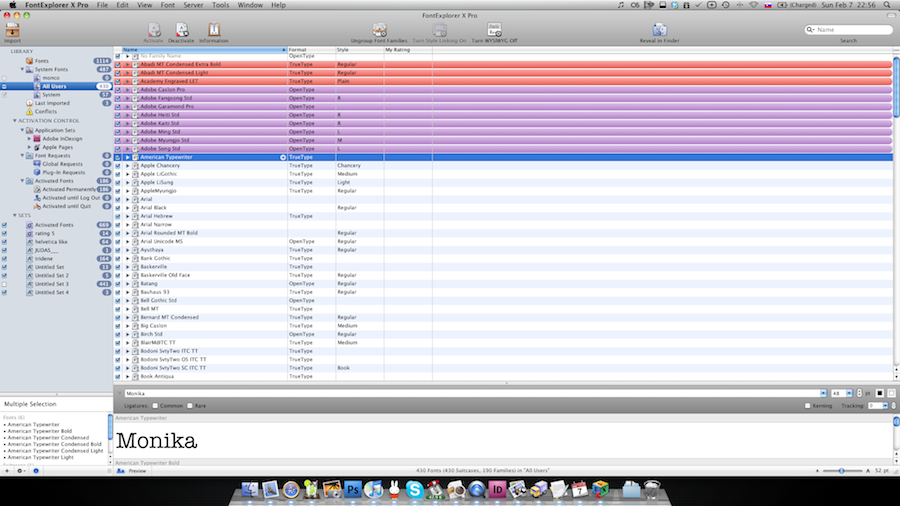Open the Tracking value dropdown

coord(885,406)
